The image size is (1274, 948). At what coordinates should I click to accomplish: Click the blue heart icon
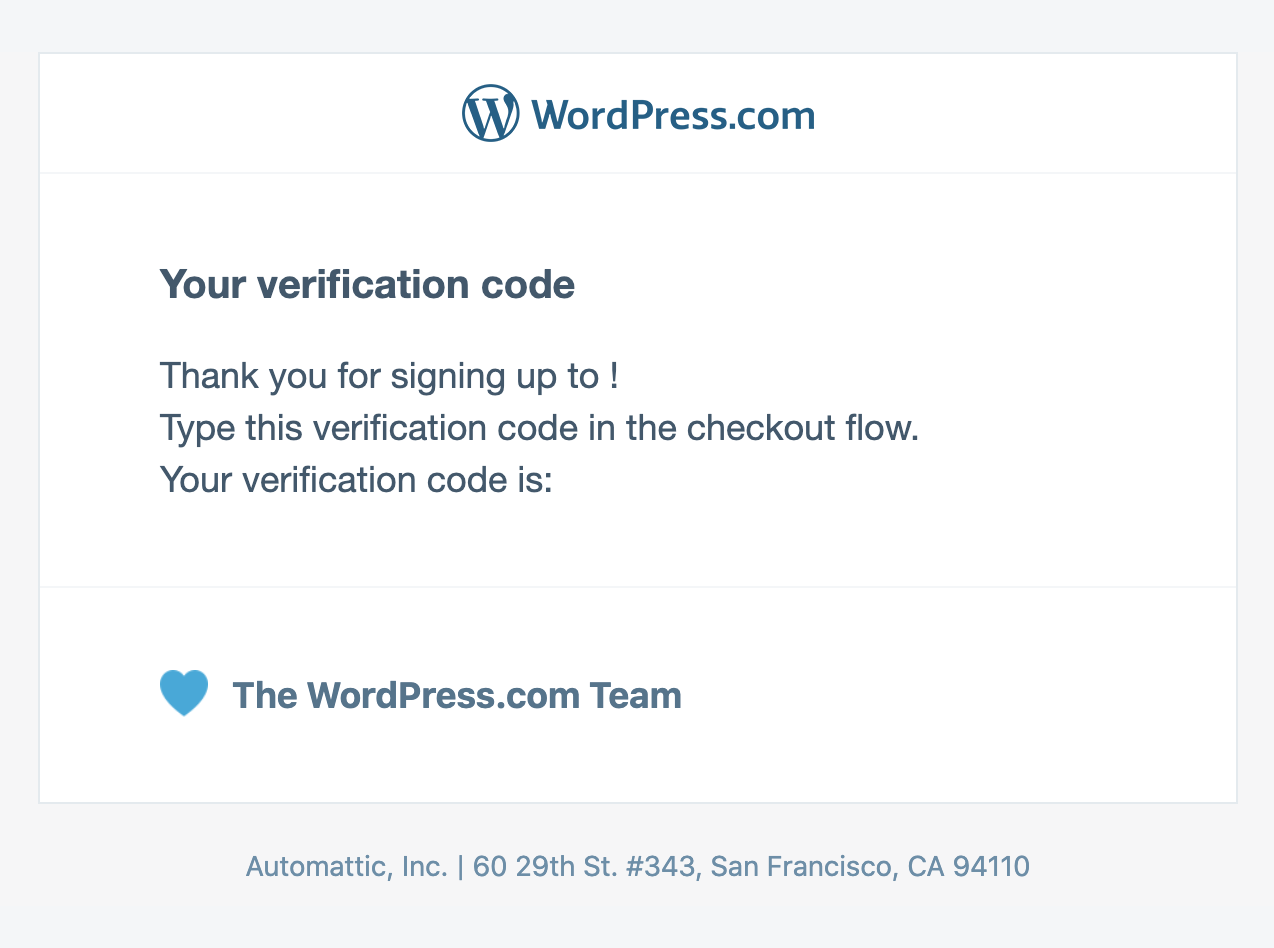tap(184, 693)
